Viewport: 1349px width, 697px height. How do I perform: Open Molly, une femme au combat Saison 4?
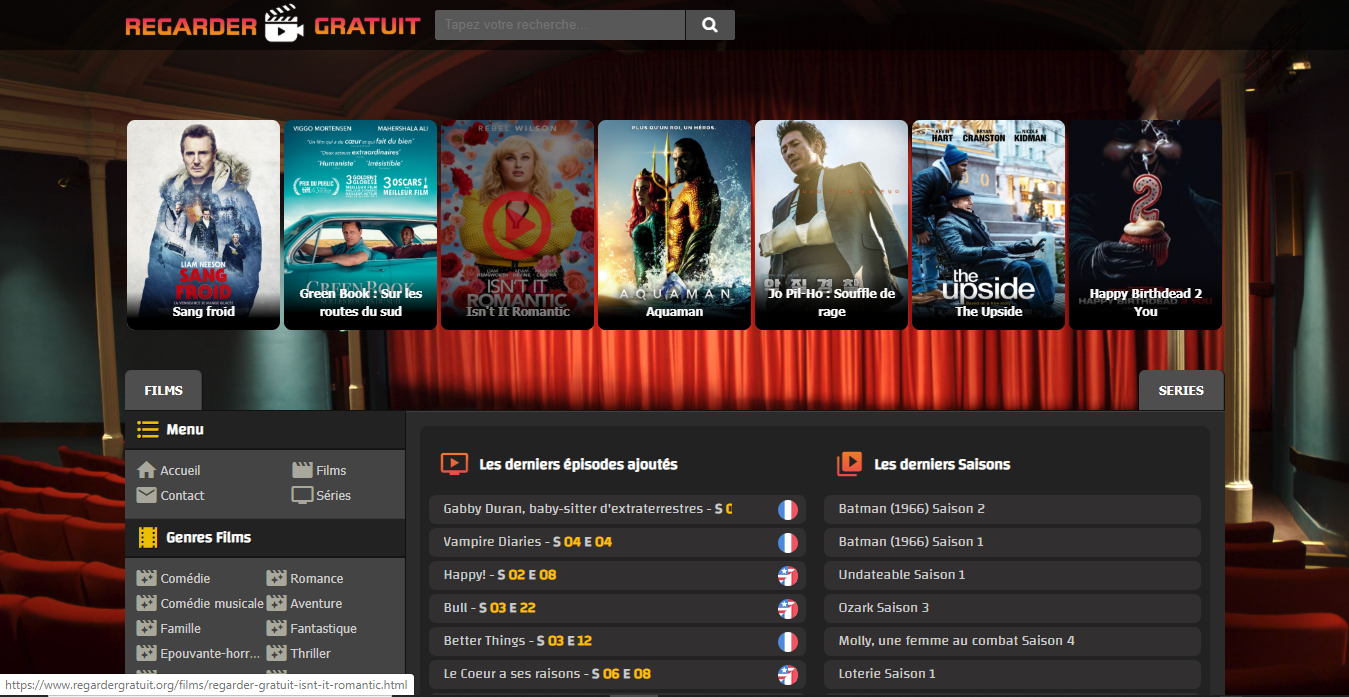coord(1012,641)
